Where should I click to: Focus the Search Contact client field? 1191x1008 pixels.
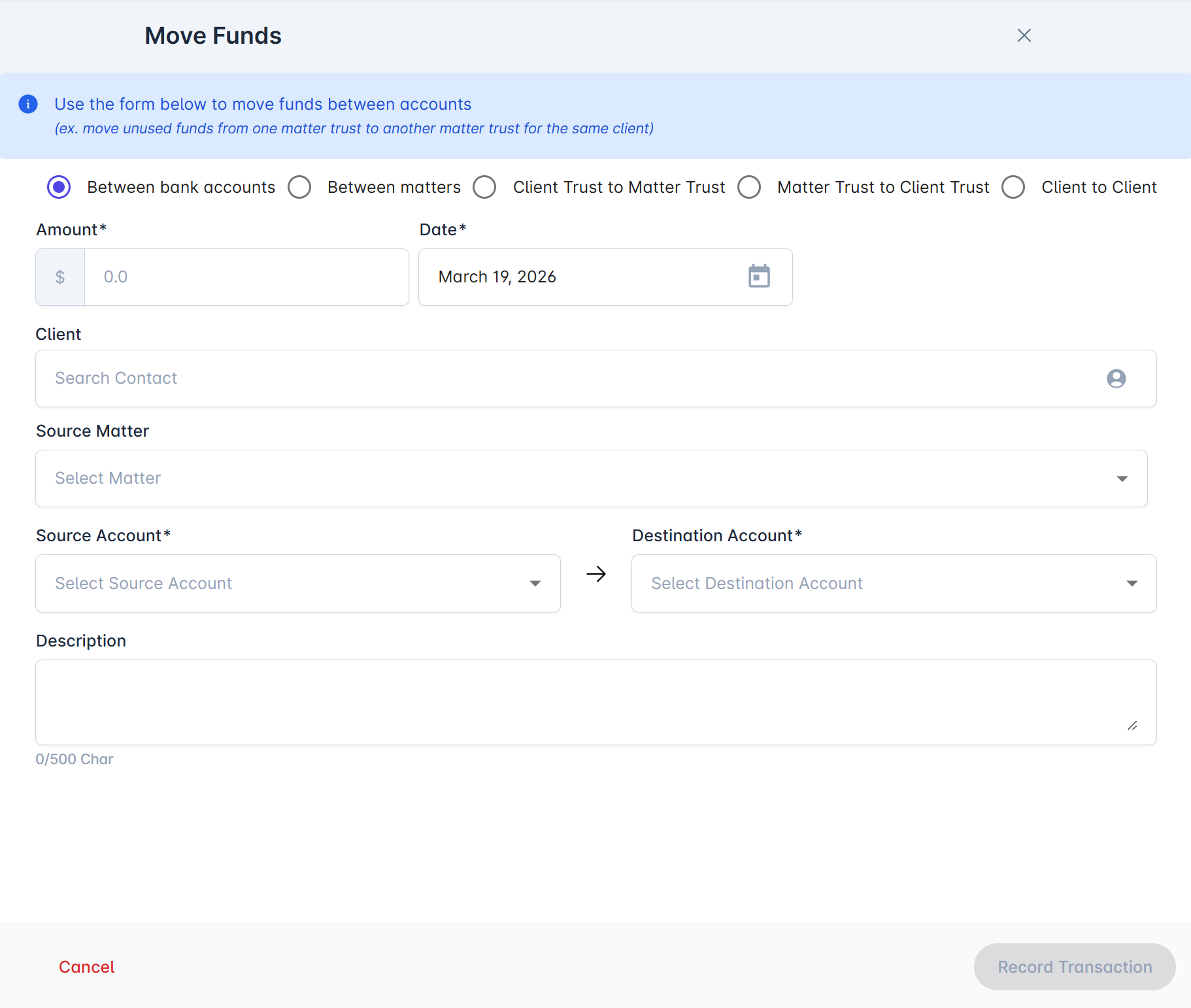click(x=569, y=378)
